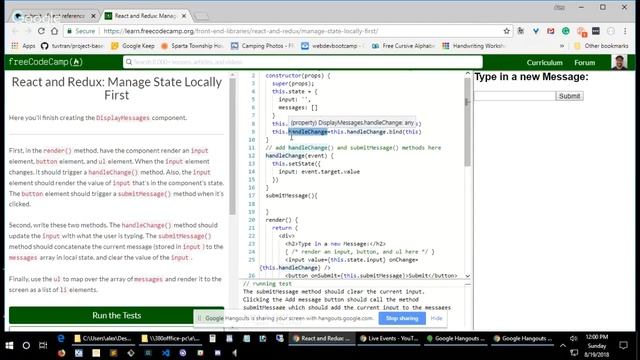Click the Submit button in preview
The image size is (640, 360).
tap(569, 96)
